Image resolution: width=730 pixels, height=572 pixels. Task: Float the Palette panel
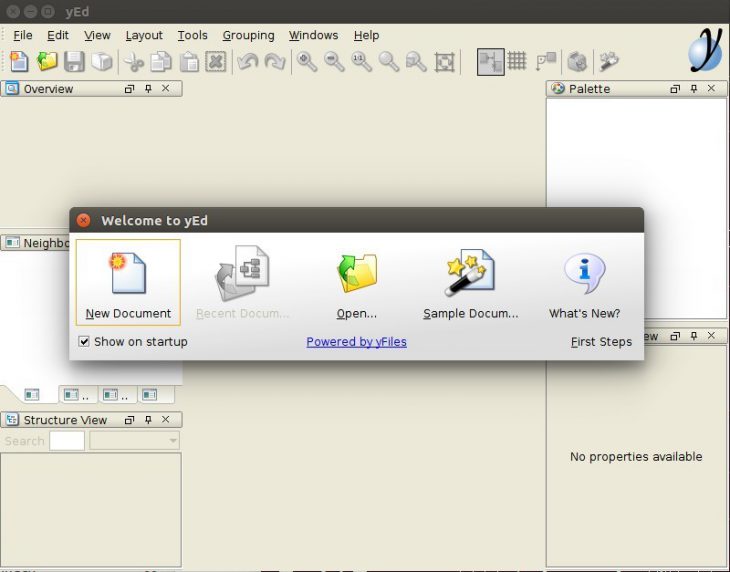click(x=675, y=88)
